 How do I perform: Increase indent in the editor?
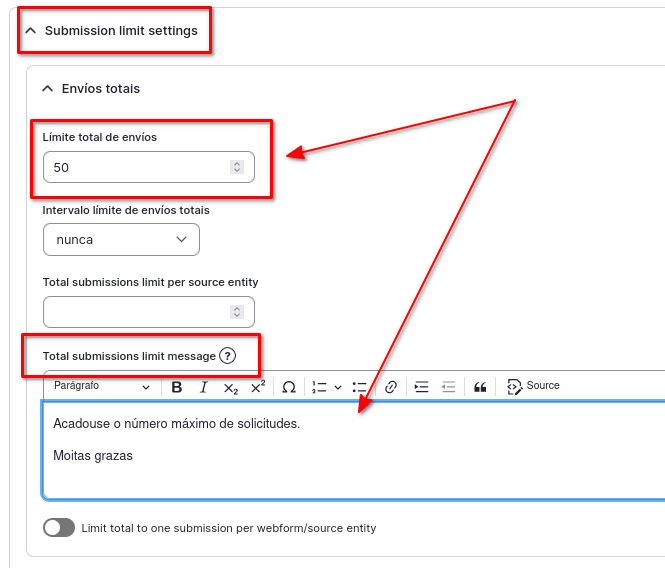[x=421, y=387]
